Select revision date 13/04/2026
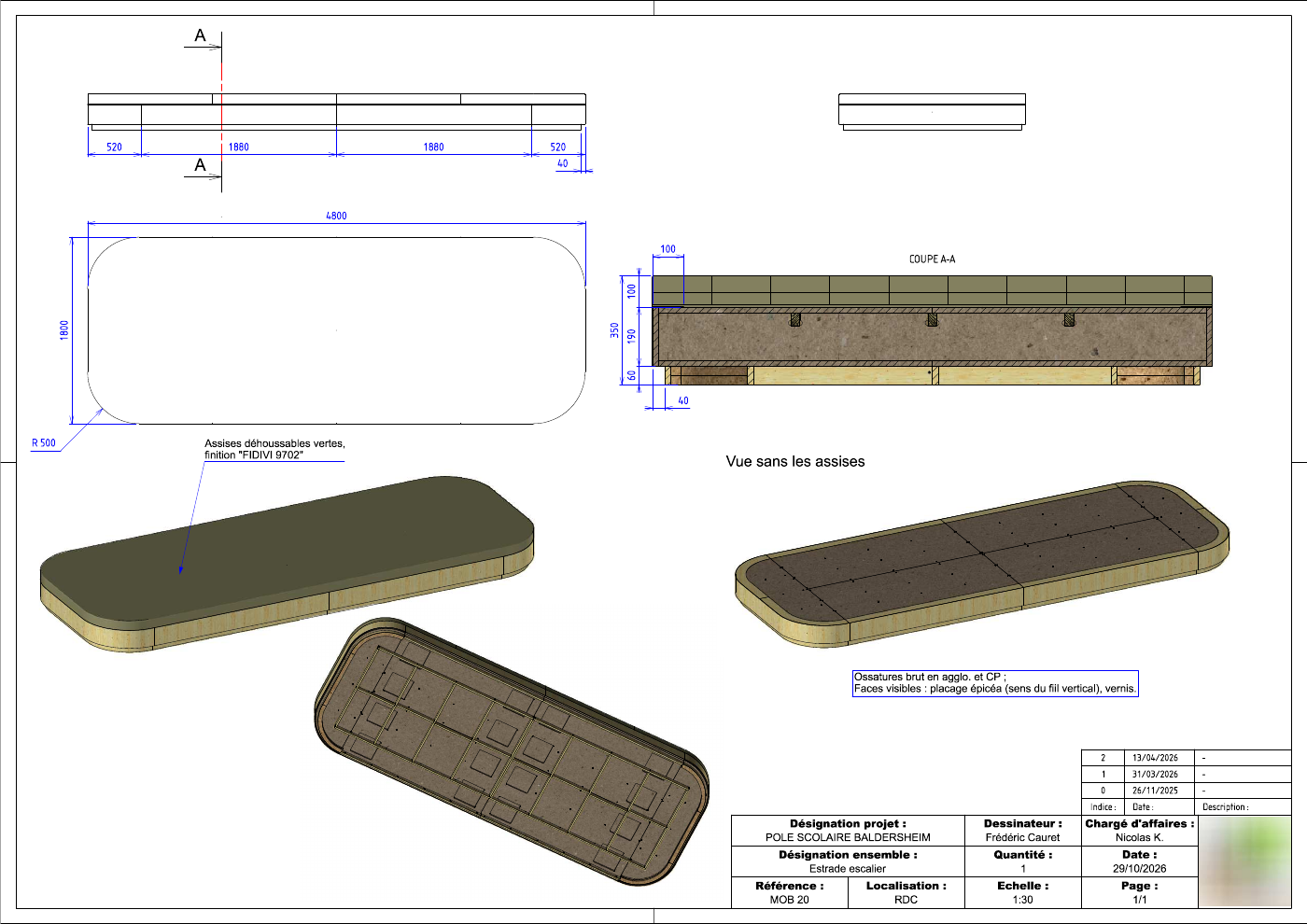Screen dimensions: 1307x924 tap(1155, 758)
